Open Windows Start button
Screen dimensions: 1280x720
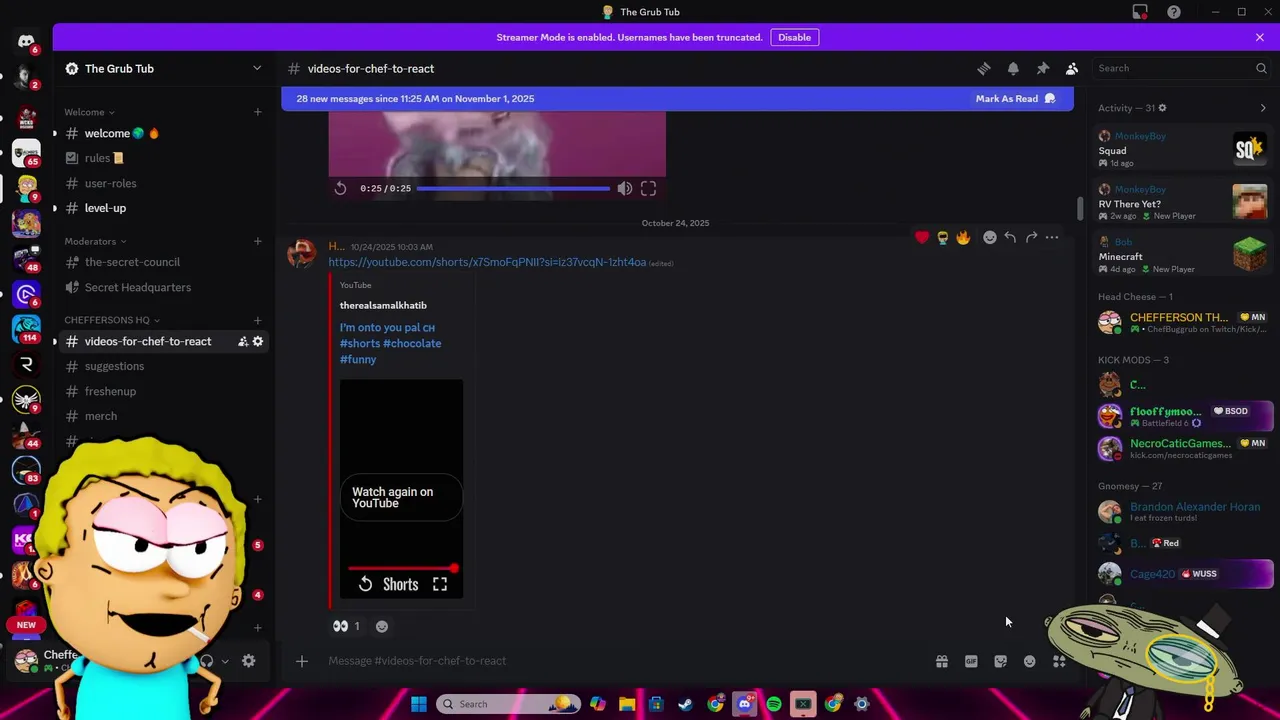coord(419,704)
